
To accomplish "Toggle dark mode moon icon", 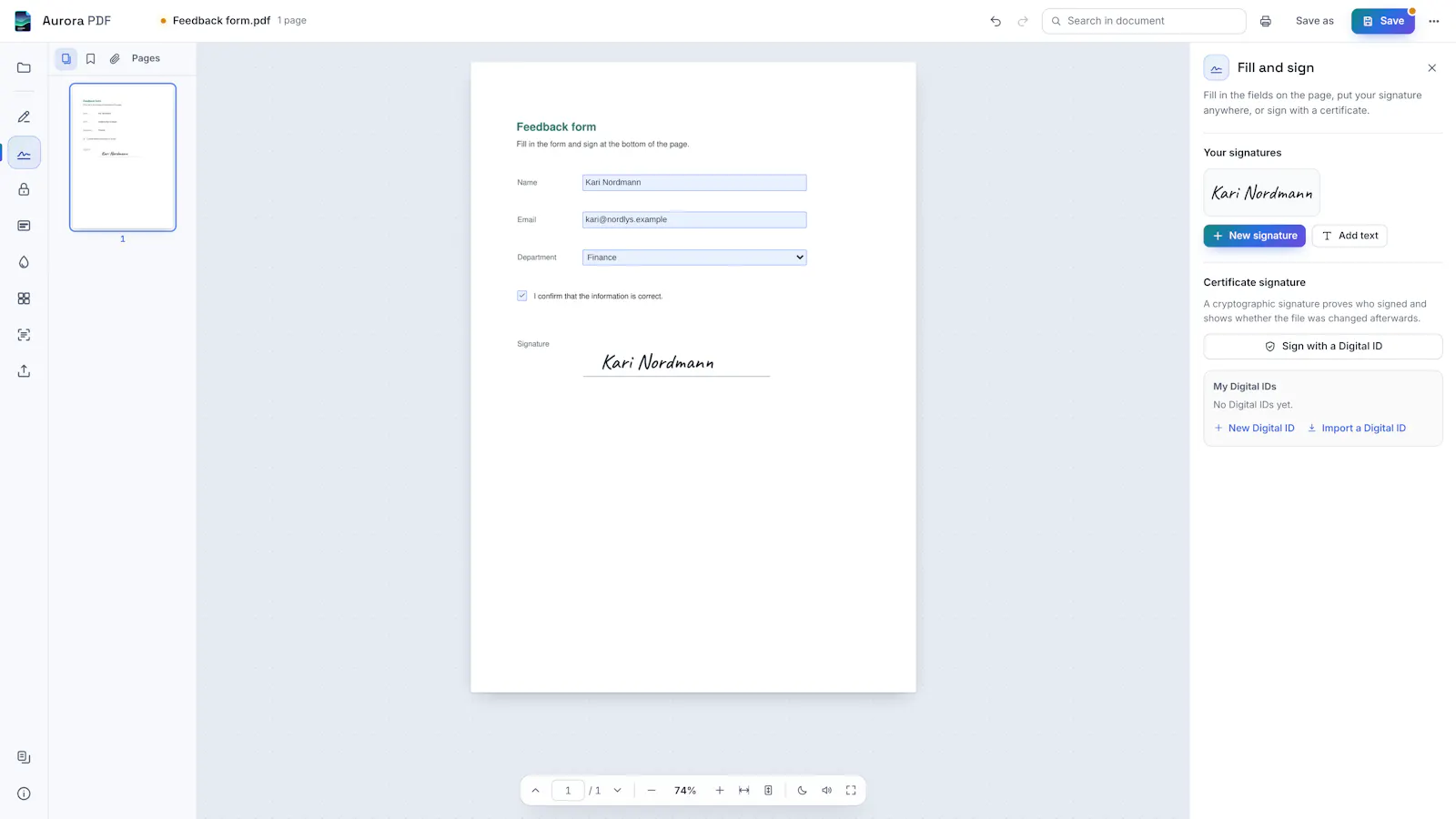I will (802, 791).
